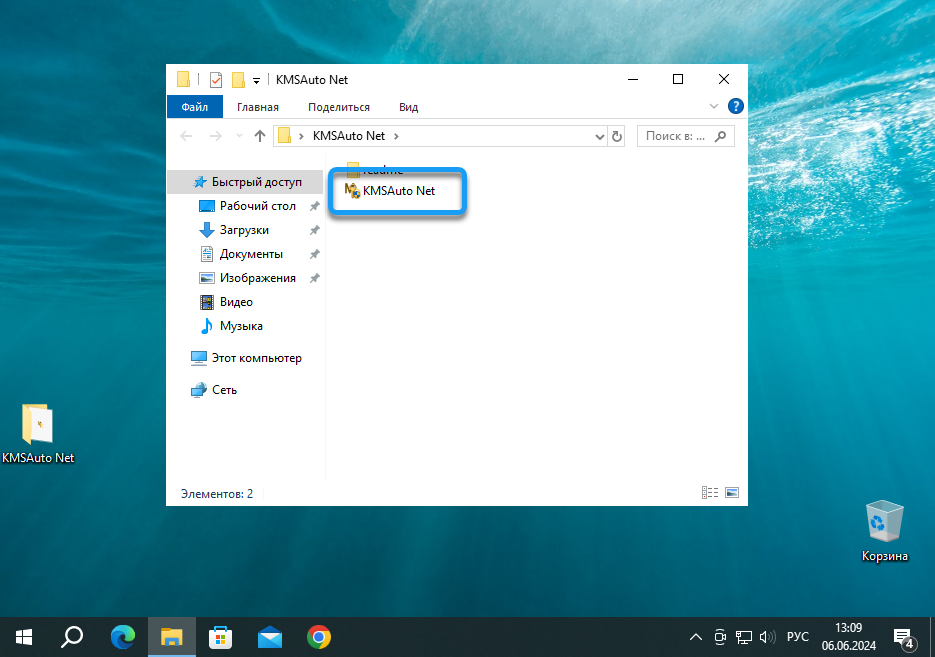Refresh the KMSAuto Net folder view
Viewport: 935px width, 657px height.
(x=617, y=137)
